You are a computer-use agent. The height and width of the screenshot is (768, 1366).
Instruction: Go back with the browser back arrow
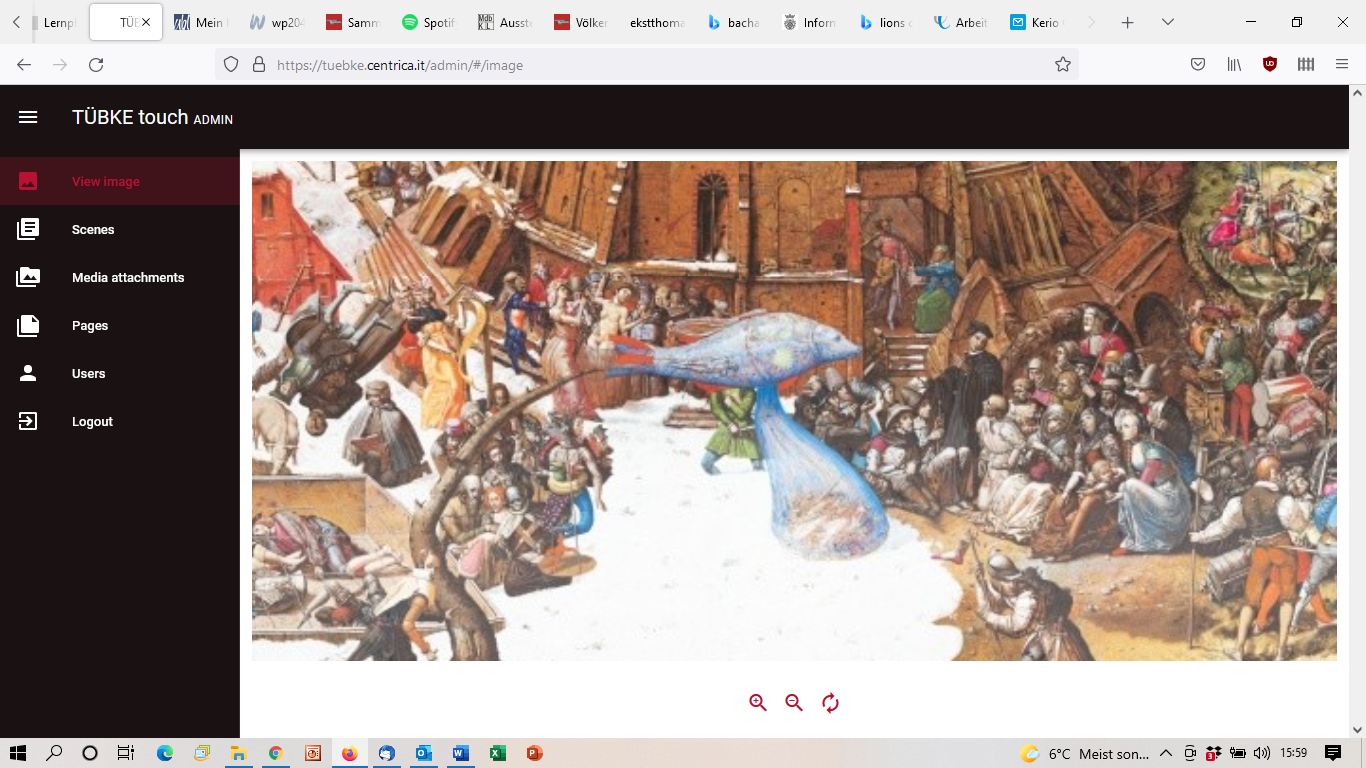(x=24, y=64)
